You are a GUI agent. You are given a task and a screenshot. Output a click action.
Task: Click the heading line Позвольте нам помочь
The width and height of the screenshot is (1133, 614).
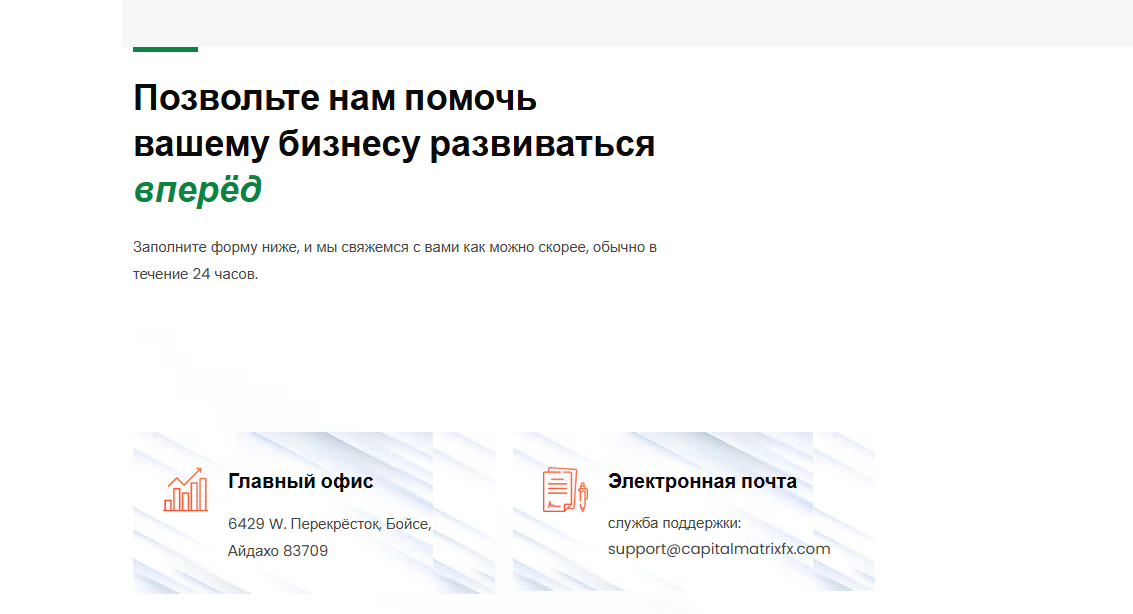pos(335,98)
